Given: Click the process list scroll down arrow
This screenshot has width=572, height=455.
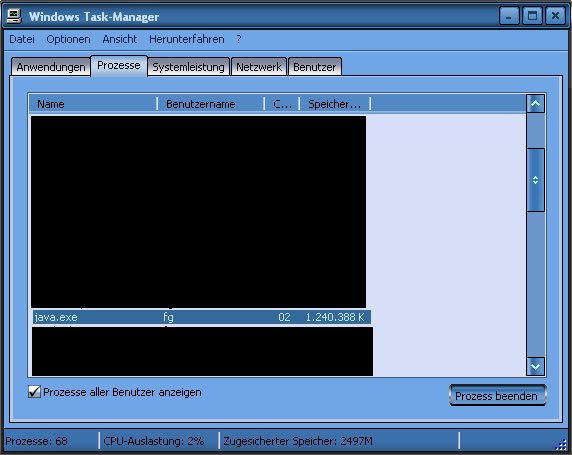Looking at the screenshot, I should click(535, 366).
